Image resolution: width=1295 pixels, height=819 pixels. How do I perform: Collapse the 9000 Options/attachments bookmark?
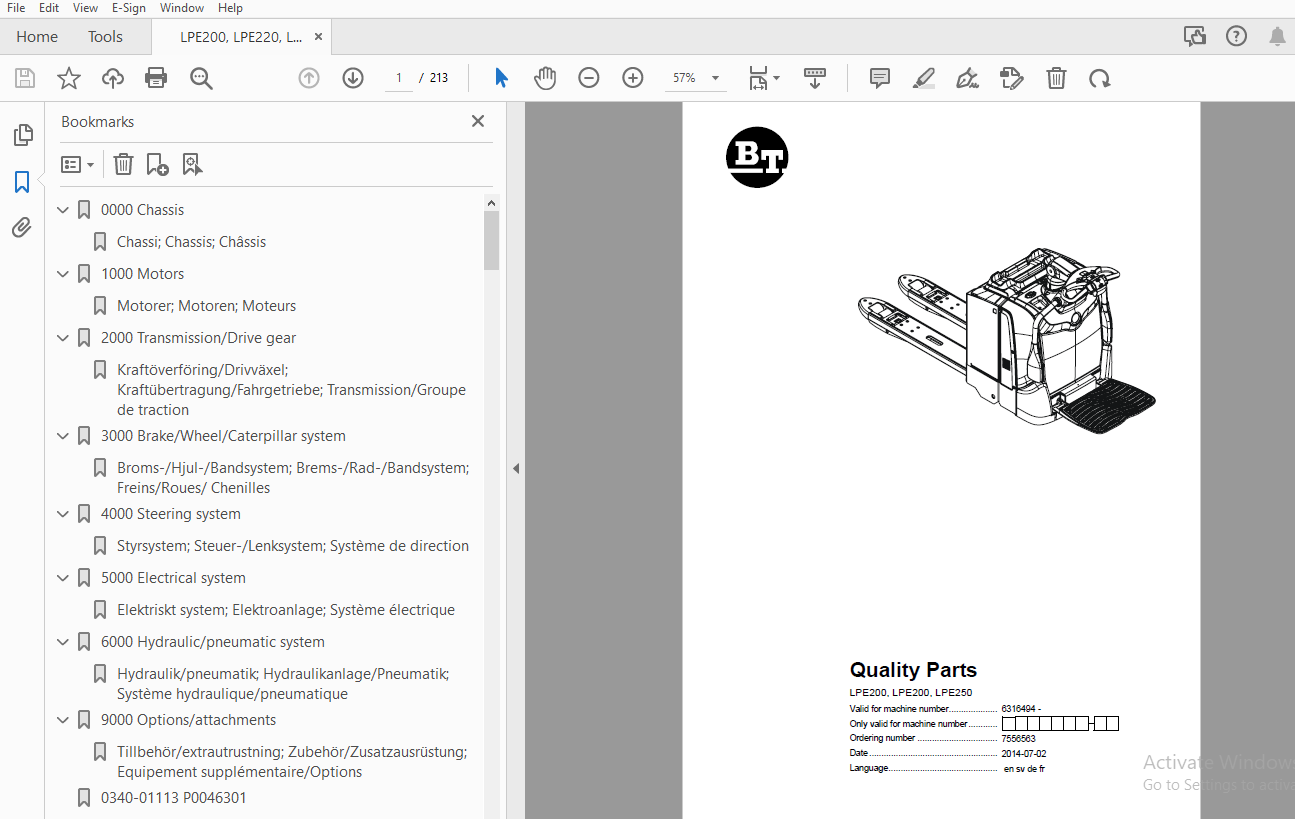click(x=63, y=720)
